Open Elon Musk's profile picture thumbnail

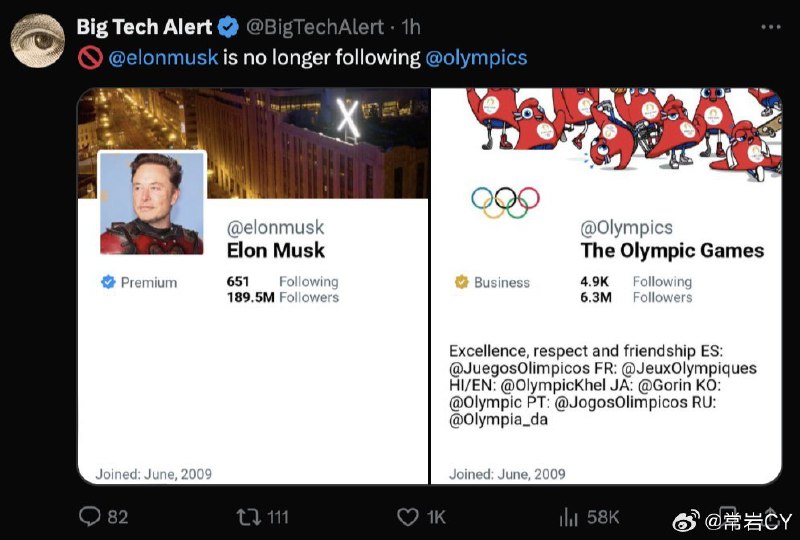point(152,203)
